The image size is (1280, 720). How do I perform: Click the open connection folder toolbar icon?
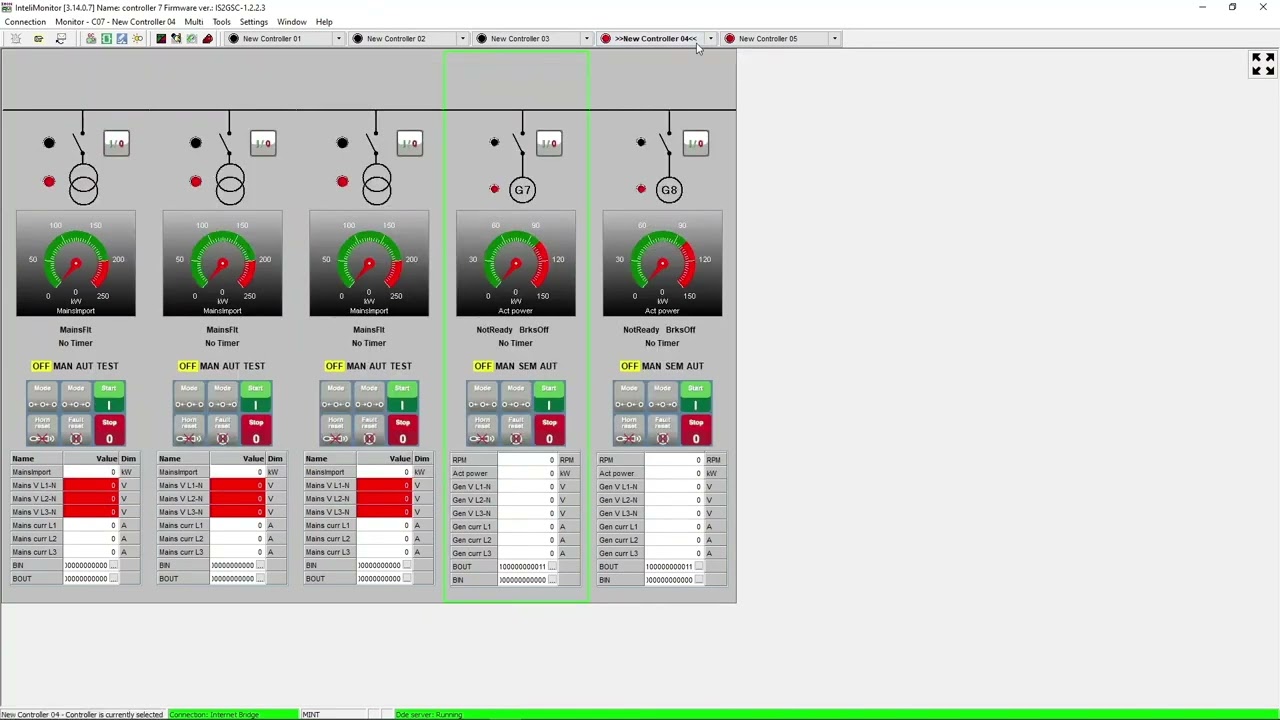pos(38,38)
